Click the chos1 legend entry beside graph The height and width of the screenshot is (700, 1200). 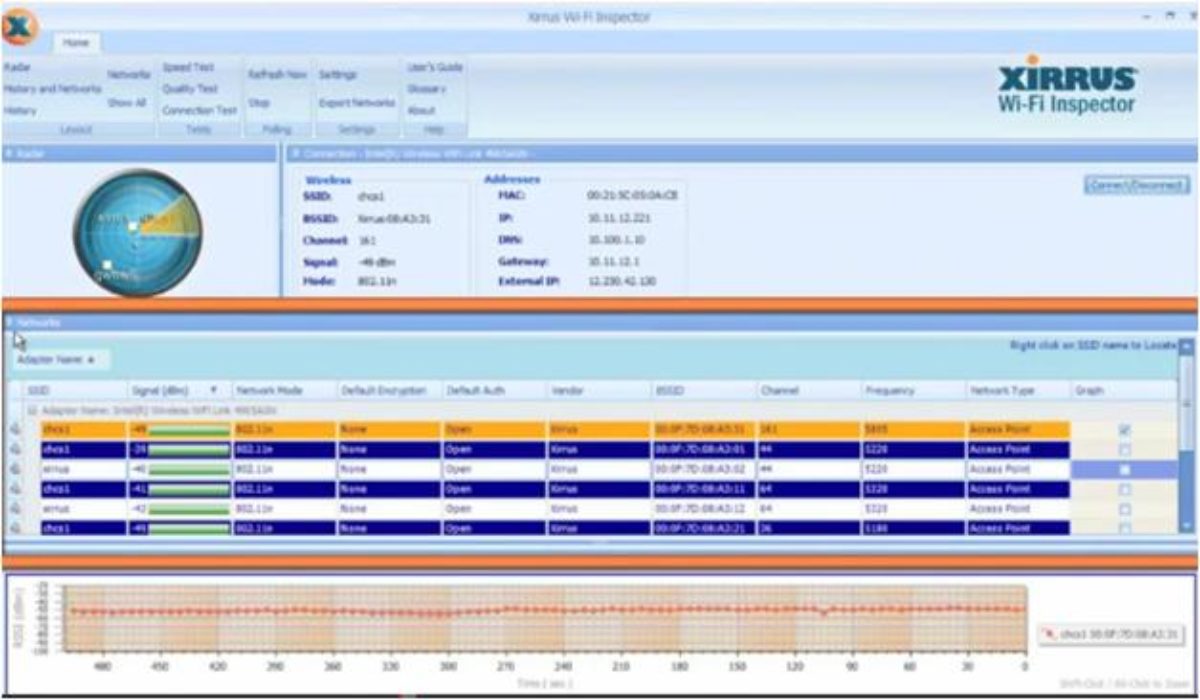click(1112, 634)
